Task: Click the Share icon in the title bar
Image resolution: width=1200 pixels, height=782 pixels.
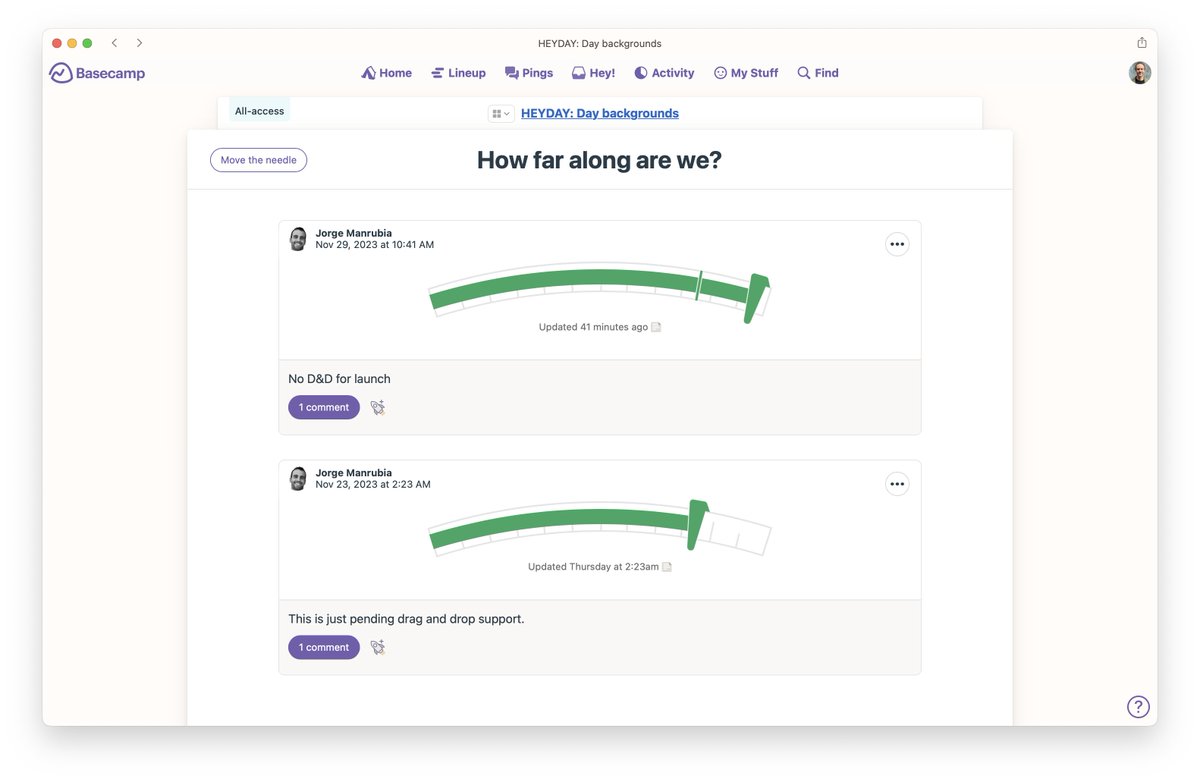Action: pyautogui.click(x=1142, y=43)
